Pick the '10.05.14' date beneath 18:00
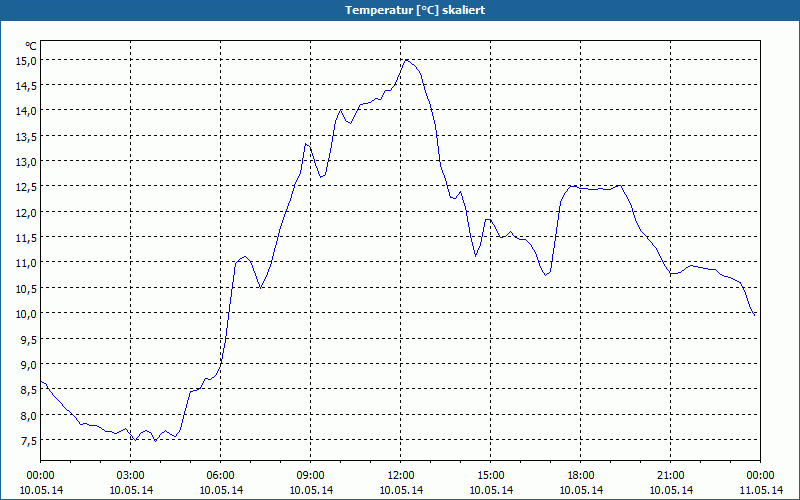The image size is (800, 500). point(581,490)
